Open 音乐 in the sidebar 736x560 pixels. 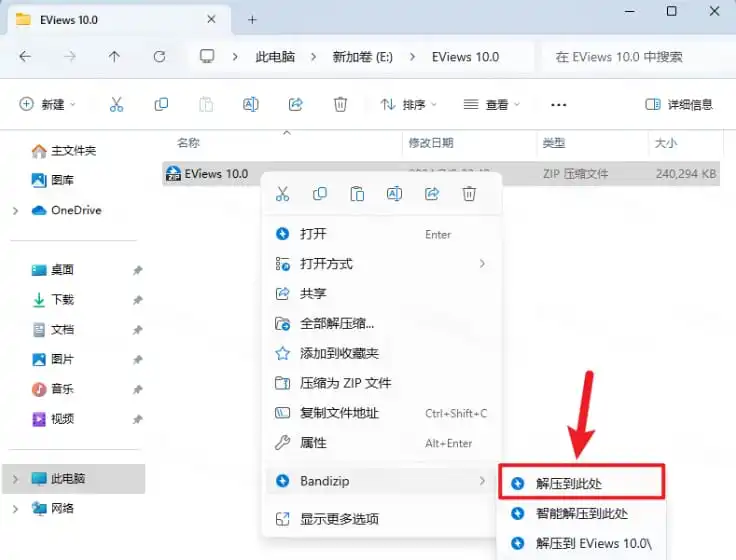52,389
